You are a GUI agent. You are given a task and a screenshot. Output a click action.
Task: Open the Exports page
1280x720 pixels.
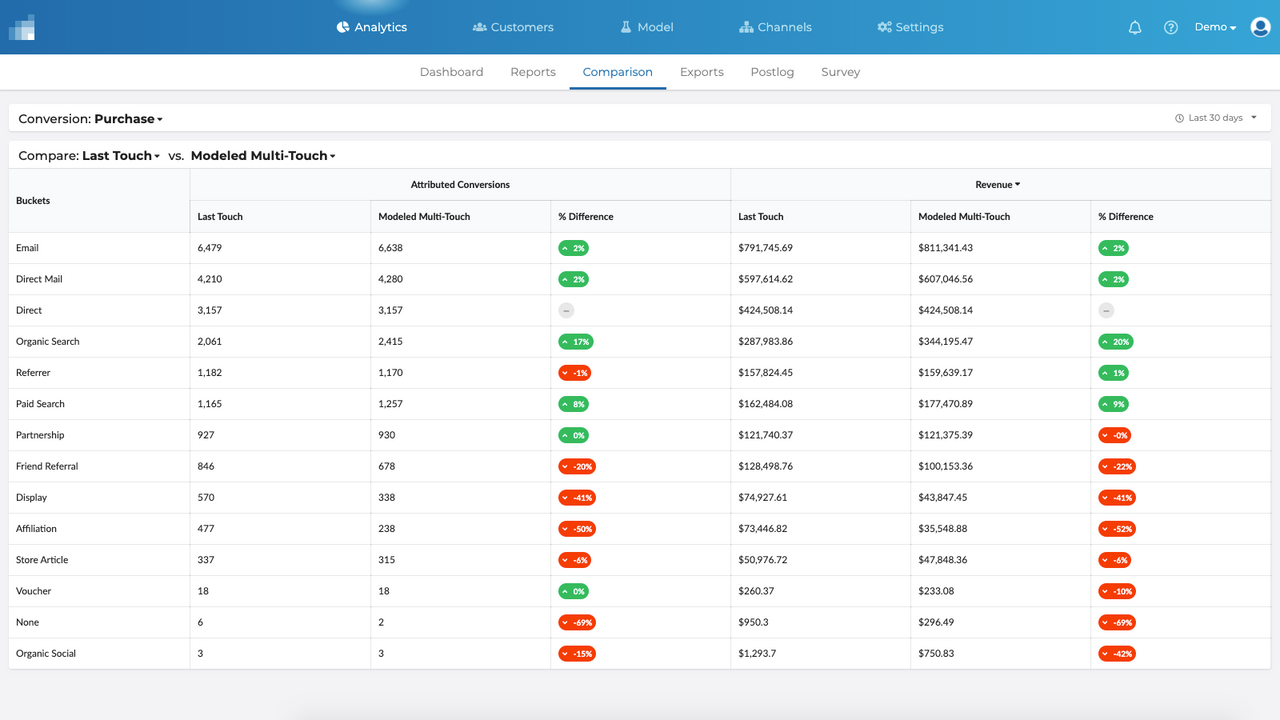701,71
